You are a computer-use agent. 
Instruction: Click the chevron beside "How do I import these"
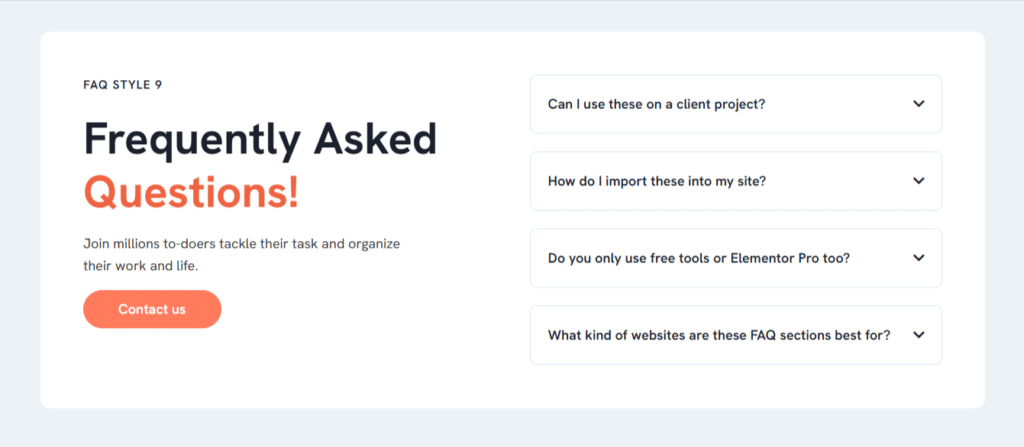(919, 181)
